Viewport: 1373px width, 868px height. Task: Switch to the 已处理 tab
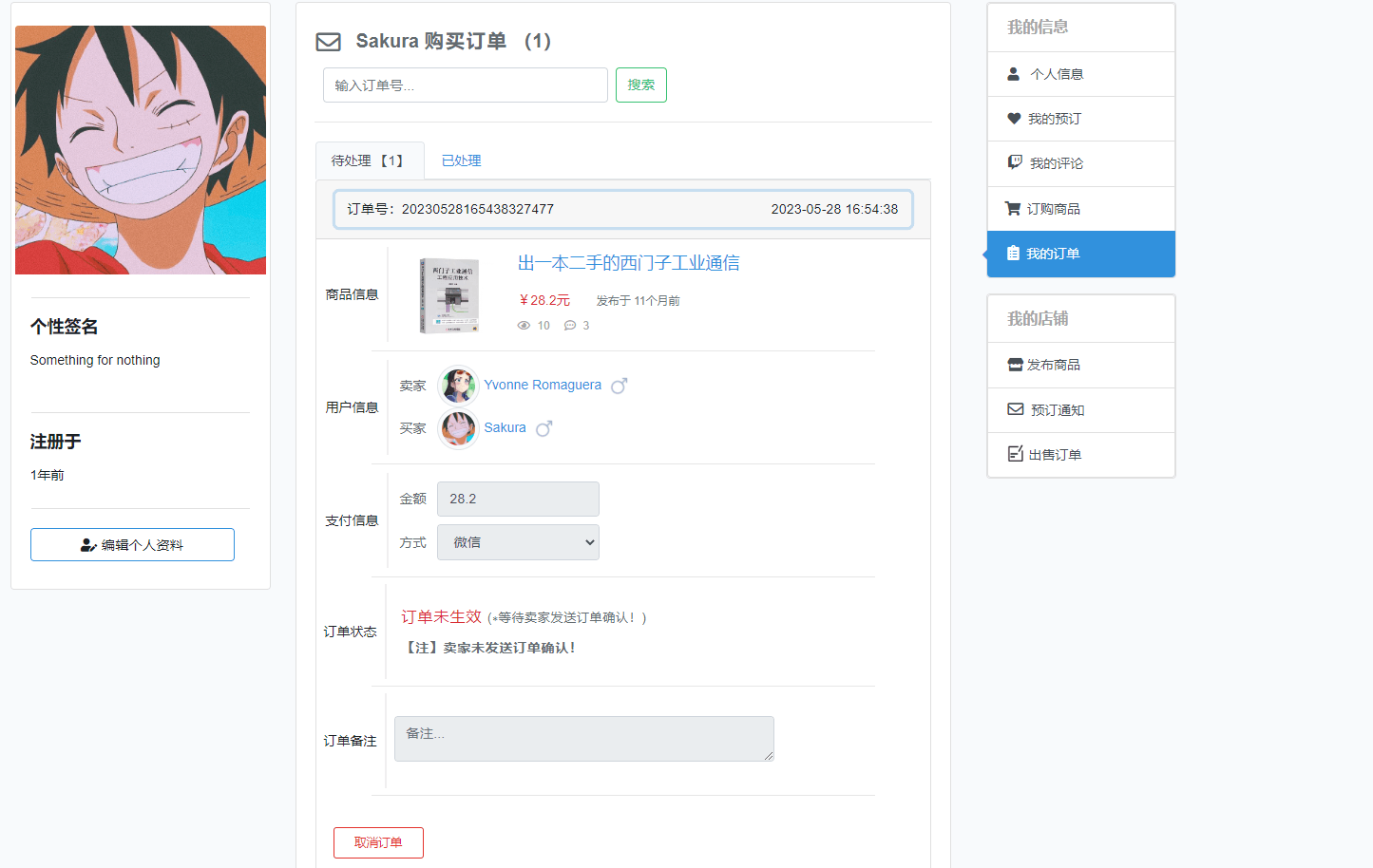click(x=461, y=160)
